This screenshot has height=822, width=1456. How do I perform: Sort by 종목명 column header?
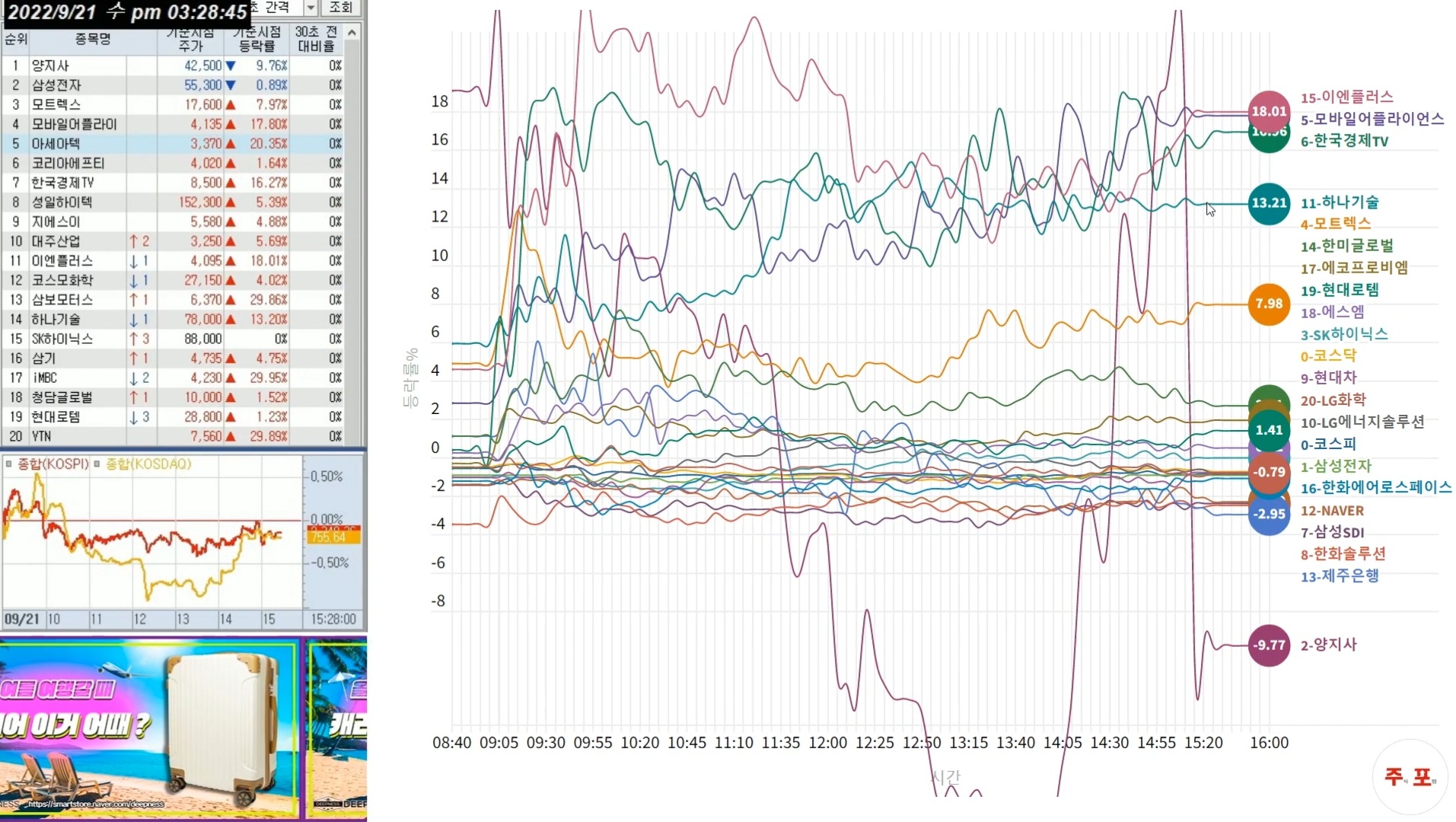(93, 39)
